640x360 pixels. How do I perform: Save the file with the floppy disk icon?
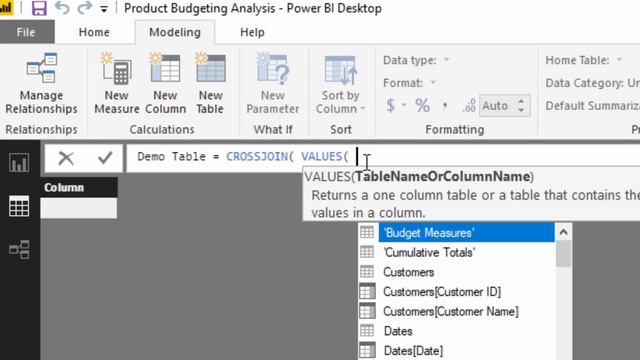point(39,8)
